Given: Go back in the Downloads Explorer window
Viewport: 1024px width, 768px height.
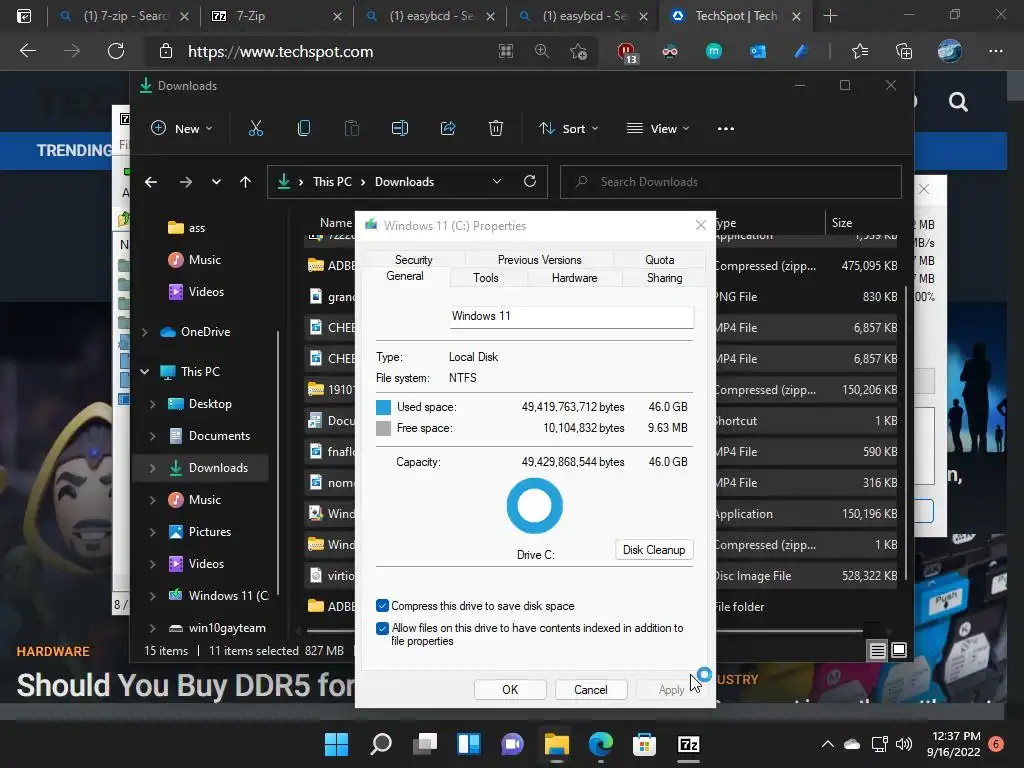Looking at the screenshot, I should pyautogui.click(x=151, y=182).
